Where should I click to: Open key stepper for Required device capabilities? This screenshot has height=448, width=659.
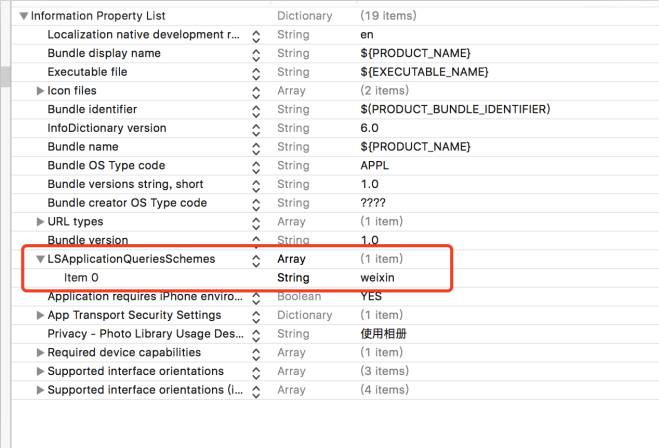(256, 354)
